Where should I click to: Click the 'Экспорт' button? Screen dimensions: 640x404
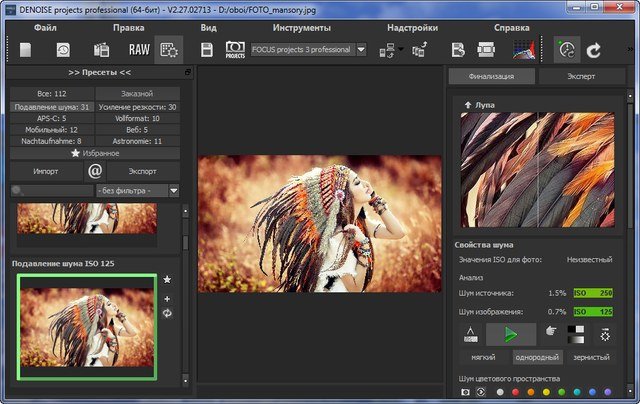coord(142,171)
